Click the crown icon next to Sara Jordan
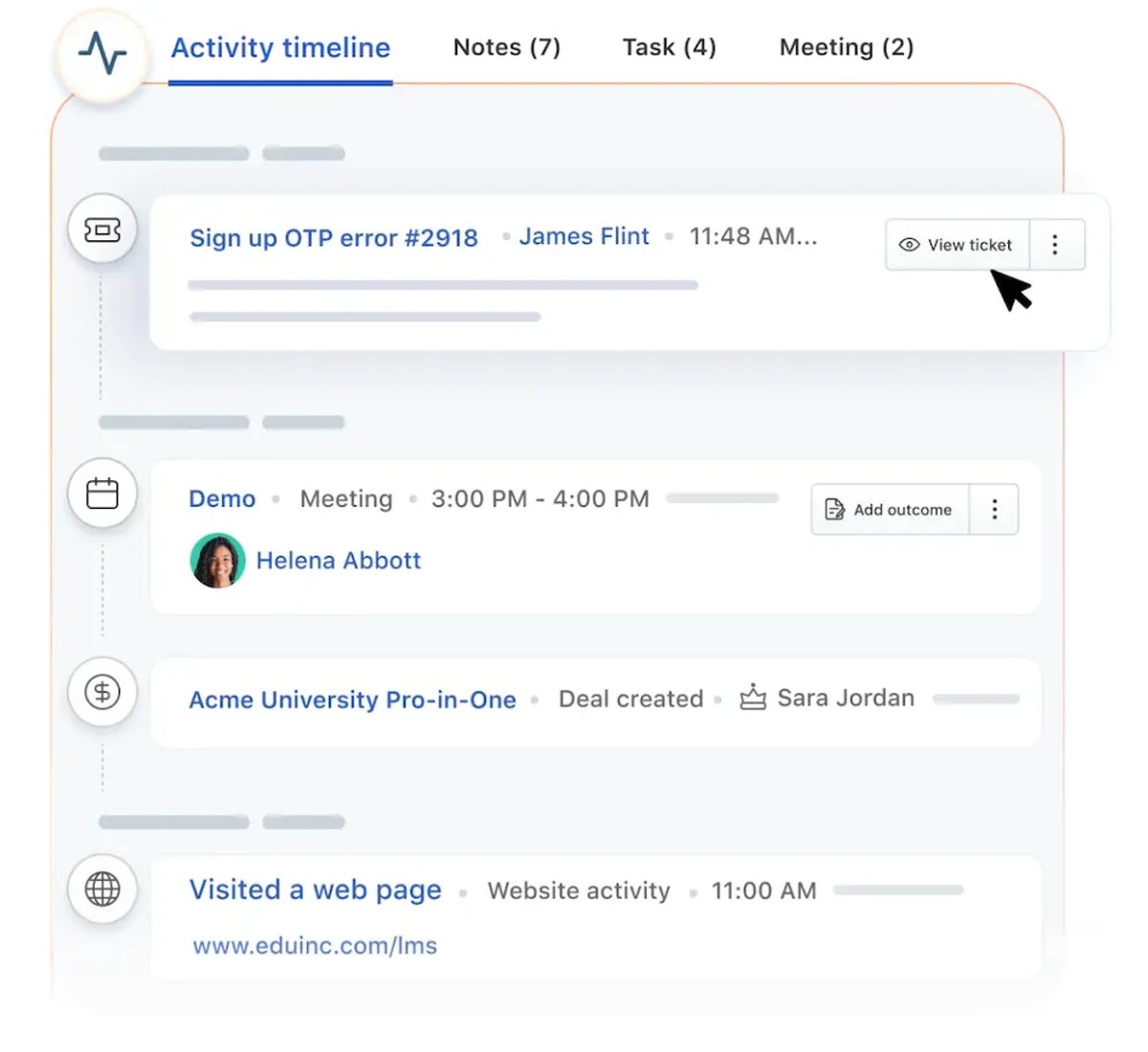 coord(753,697)
